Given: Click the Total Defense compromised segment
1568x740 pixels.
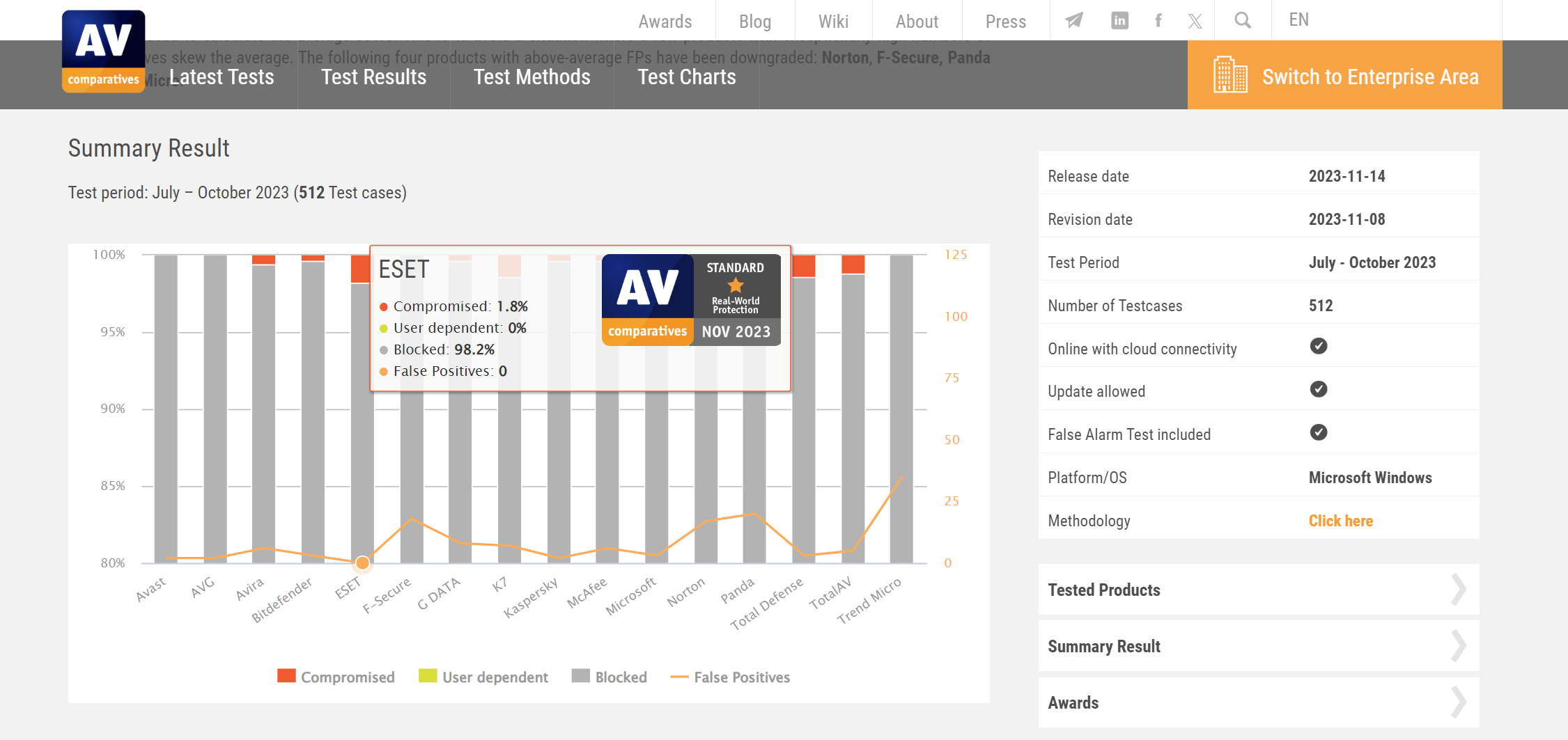Looking at the screenshot, I should tap(804, 266).
